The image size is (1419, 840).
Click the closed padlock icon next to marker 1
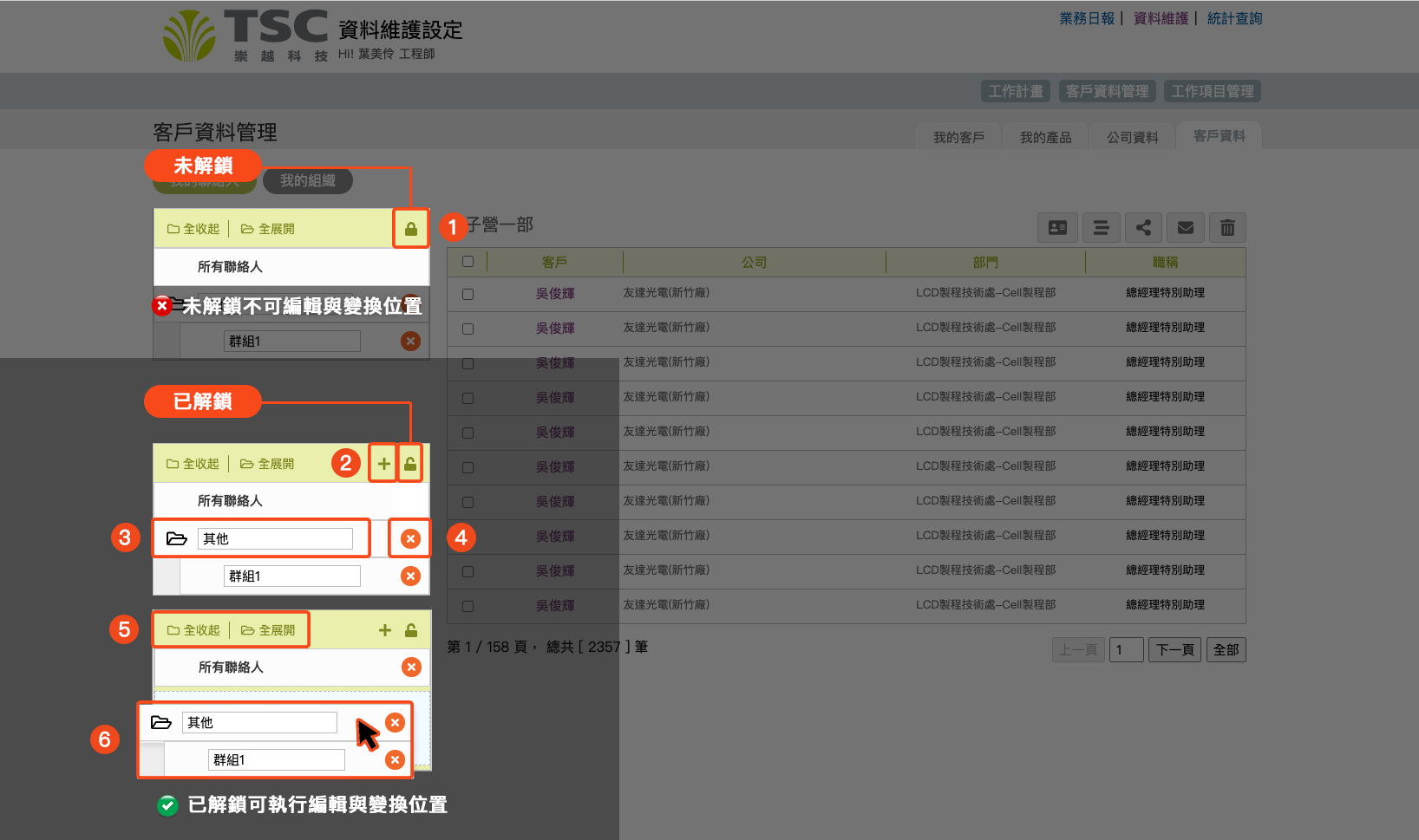coord(411,230)
